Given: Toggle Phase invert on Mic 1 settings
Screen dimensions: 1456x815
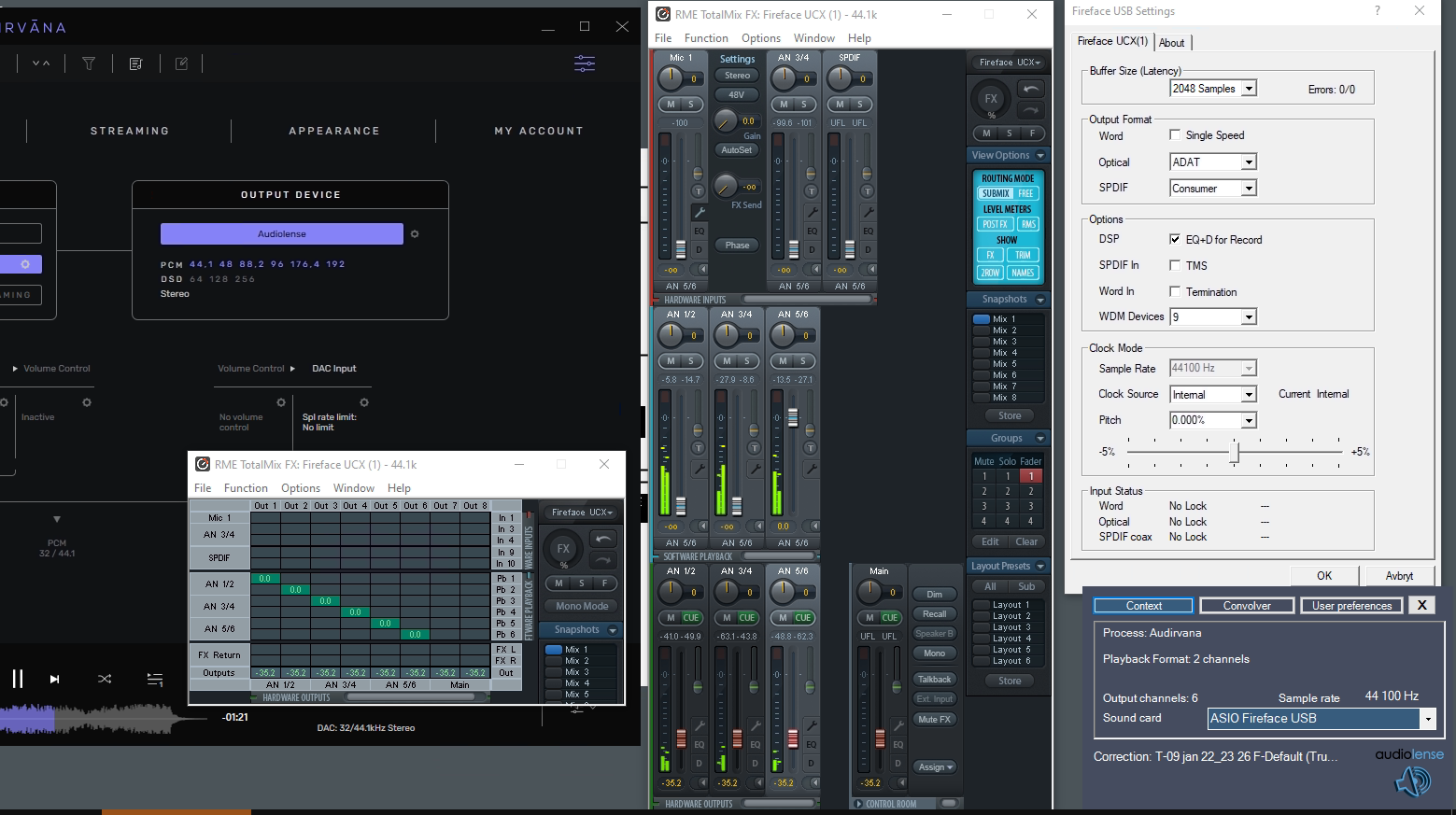Looking at the screenshot, I should tap(737, 246).
